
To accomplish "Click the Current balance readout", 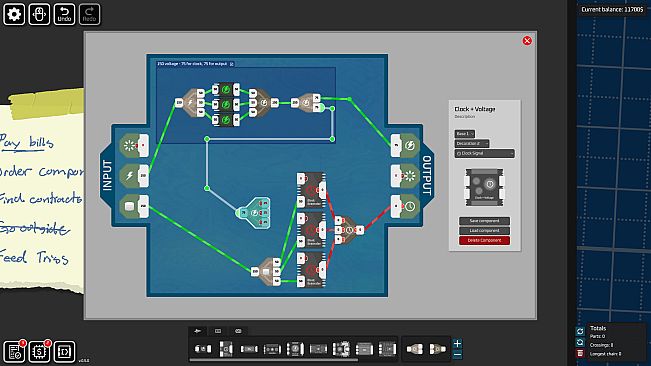I will pyautogui.click(x=612, y=9).
